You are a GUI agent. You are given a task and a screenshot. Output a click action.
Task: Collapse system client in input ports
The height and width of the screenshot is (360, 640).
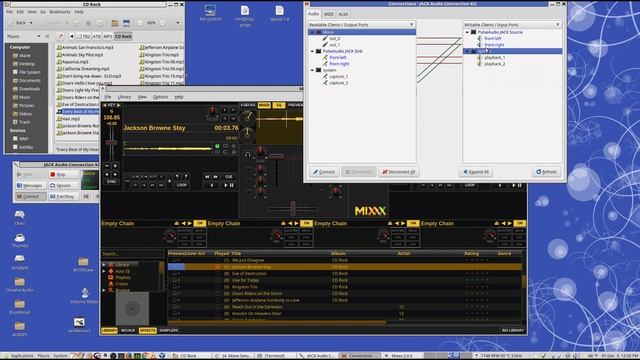[467, 51]
